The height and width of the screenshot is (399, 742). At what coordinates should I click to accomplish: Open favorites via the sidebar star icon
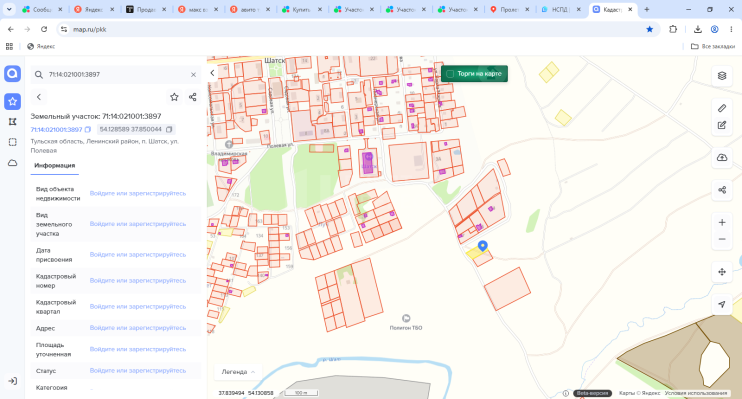point(12,101)
